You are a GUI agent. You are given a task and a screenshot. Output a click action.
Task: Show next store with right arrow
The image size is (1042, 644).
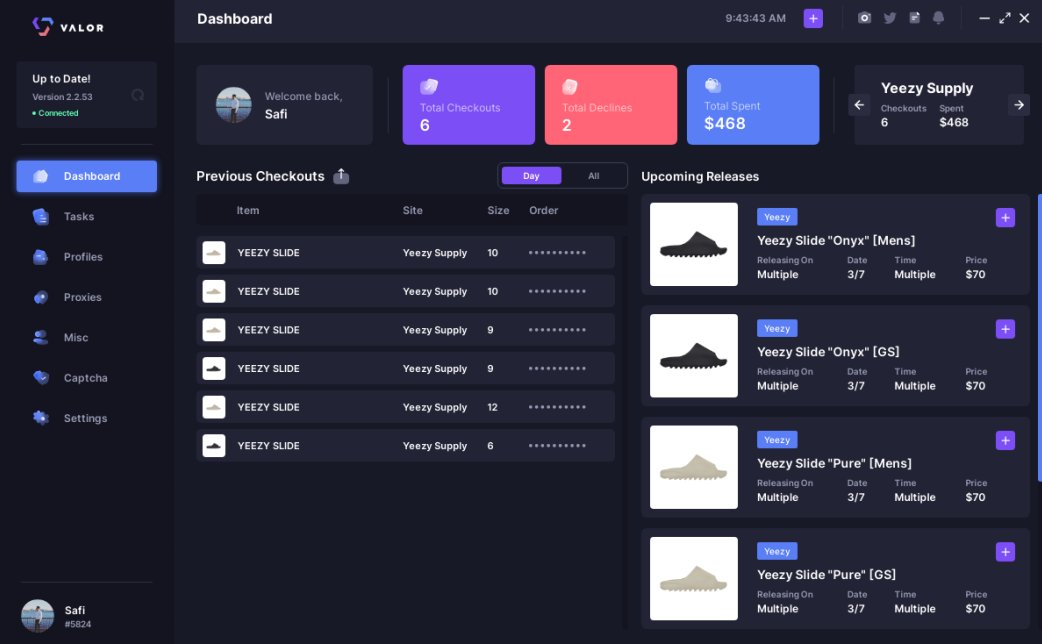click(x=1019, y=105)
